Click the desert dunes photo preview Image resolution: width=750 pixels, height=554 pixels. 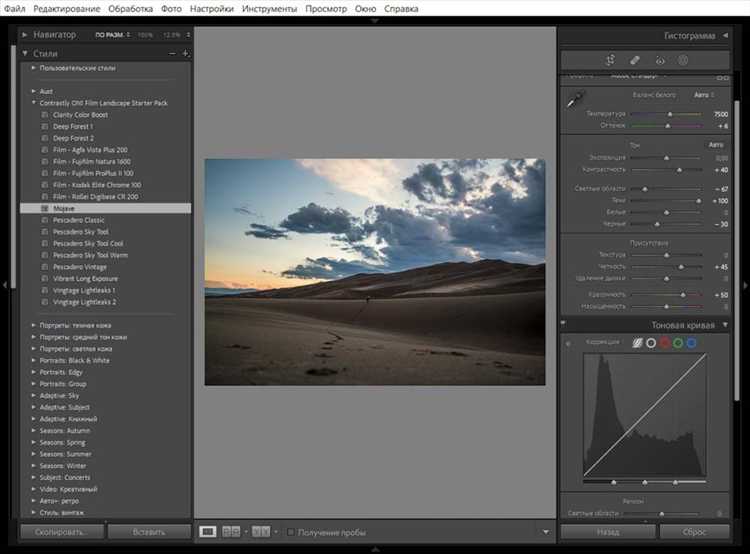[x=375, y=272]
